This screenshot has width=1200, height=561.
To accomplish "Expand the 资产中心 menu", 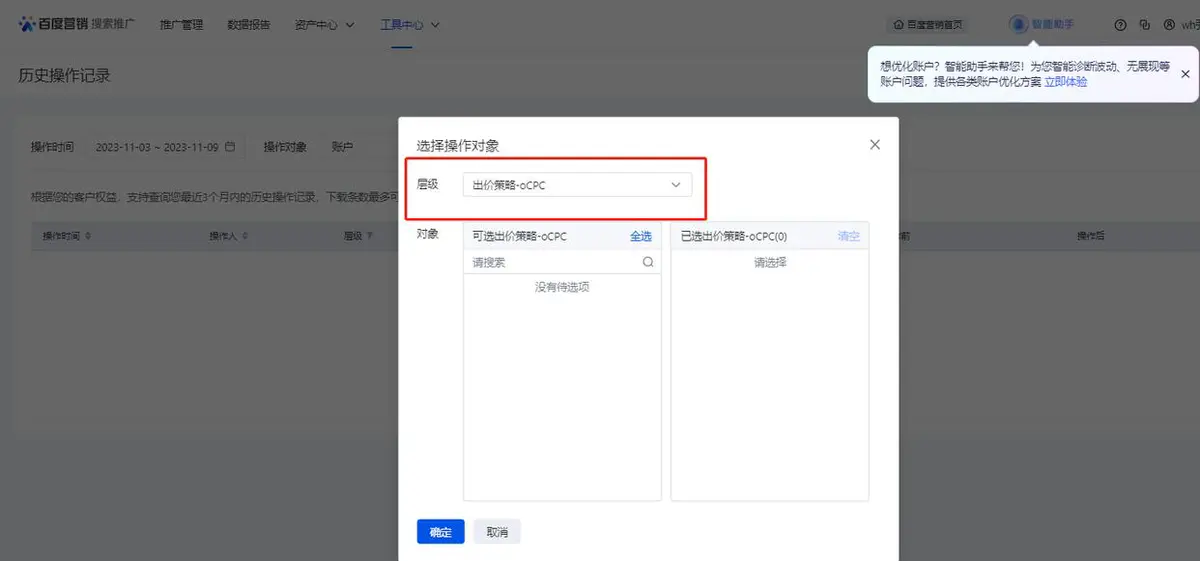I will click(x=325, y=24).
